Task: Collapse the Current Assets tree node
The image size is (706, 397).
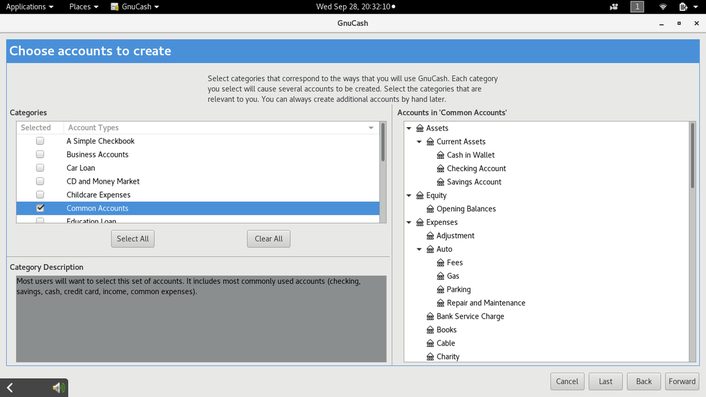Action: point(419,142)
